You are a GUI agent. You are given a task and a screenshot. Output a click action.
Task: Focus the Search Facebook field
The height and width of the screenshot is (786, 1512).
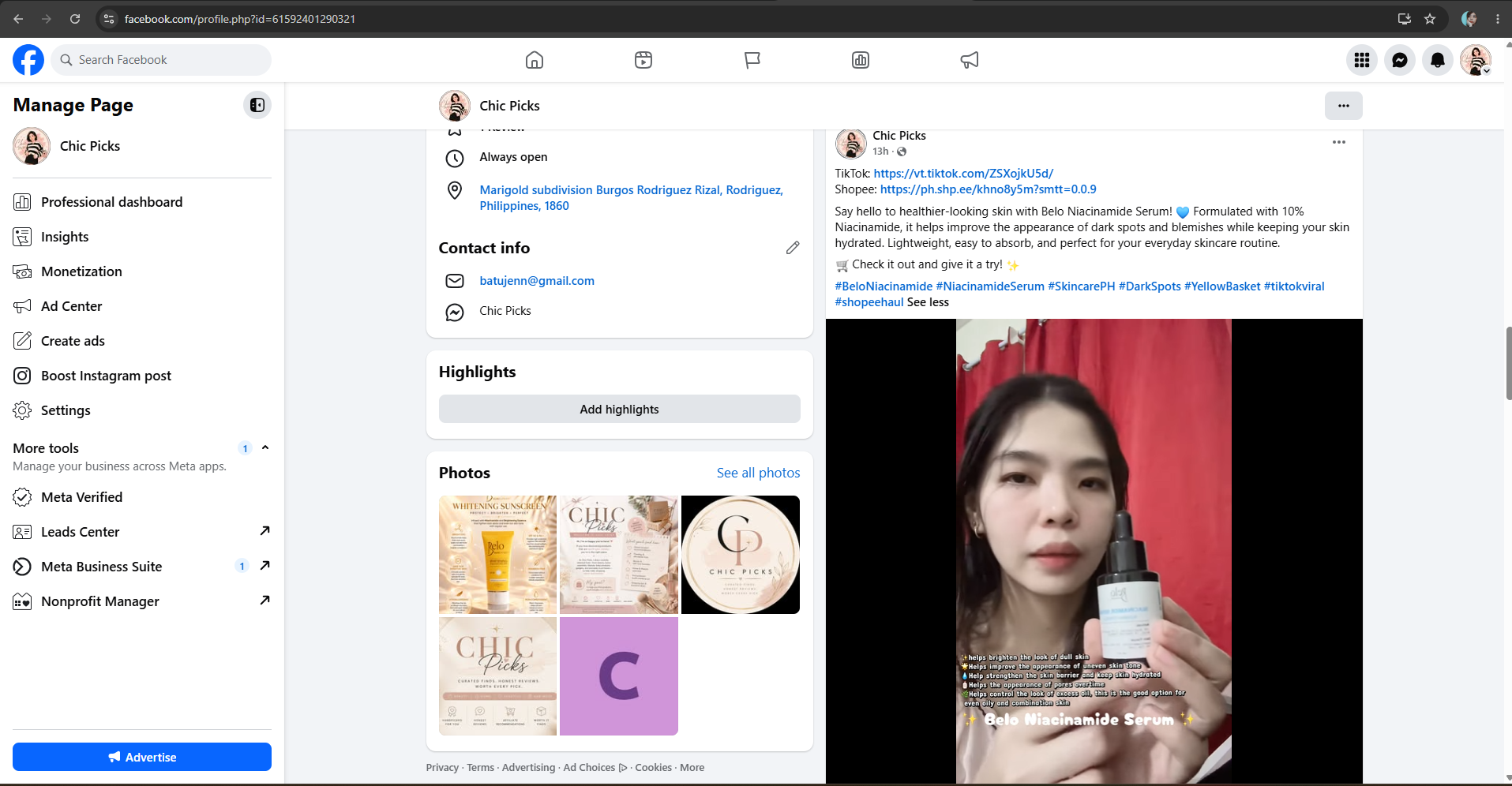tap(161, 60)
